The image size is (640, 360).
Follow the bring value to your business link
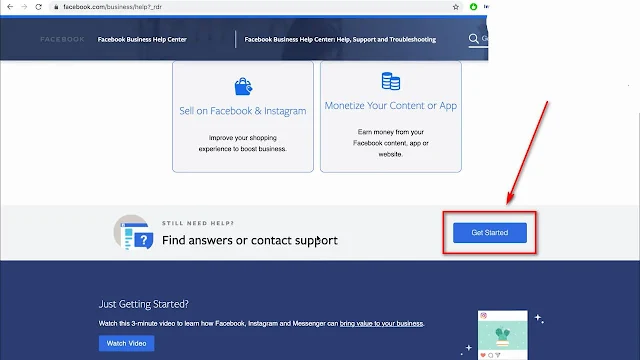coord(381,323)
